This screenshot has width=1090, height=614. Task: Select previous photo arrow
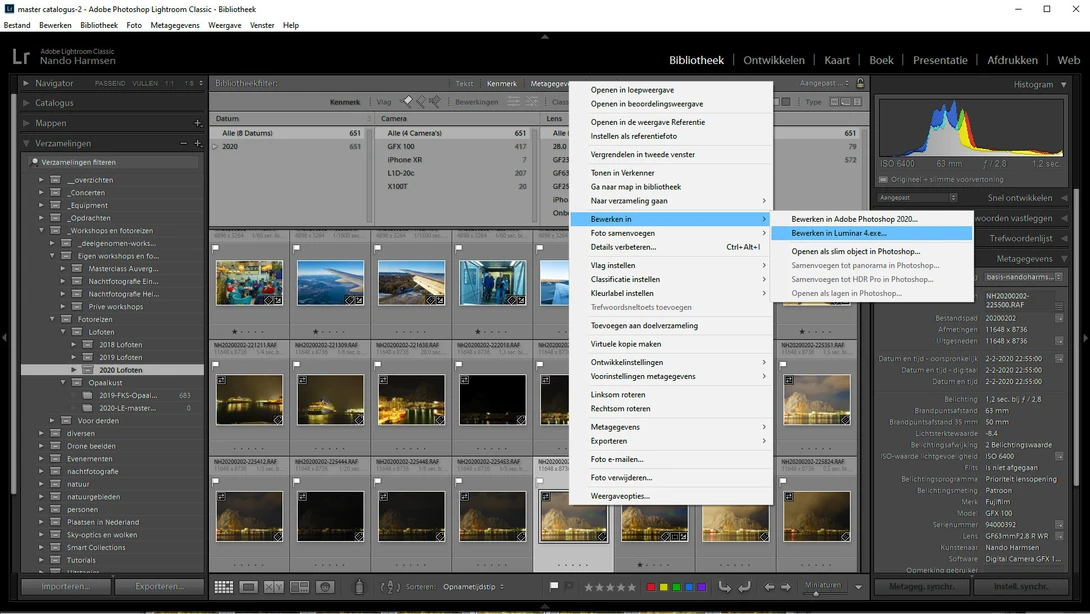[769, 587]
